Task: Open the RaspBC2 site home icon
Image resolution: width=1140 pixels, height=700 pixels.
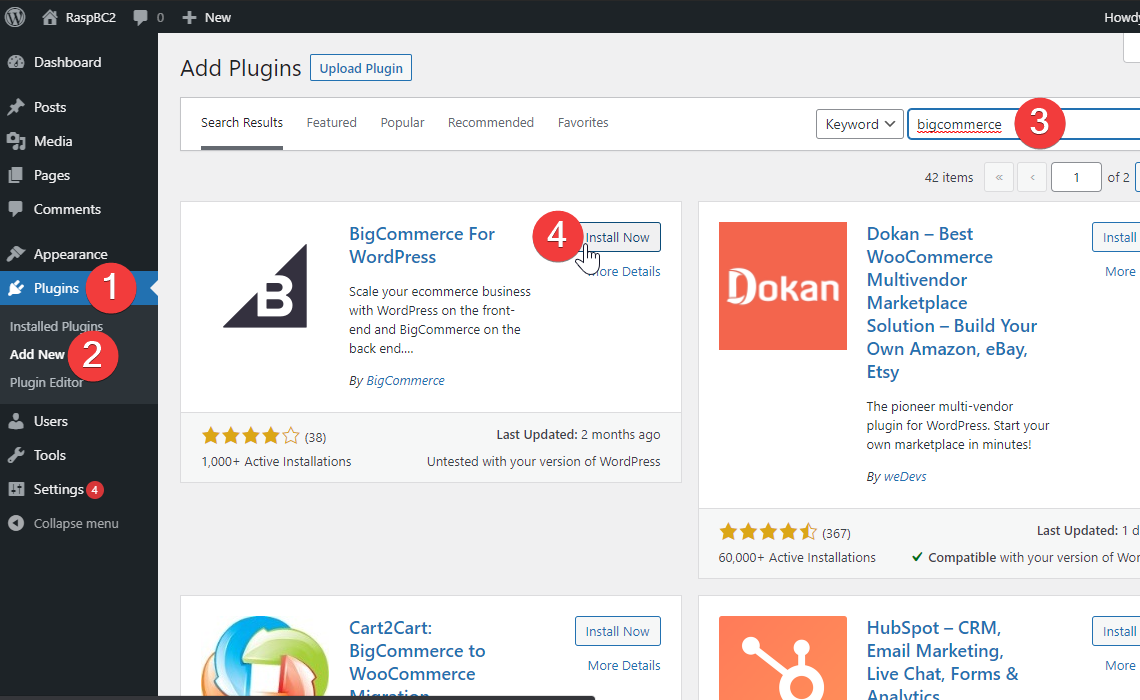Action: pyautogui.click(x=50, y=17)
